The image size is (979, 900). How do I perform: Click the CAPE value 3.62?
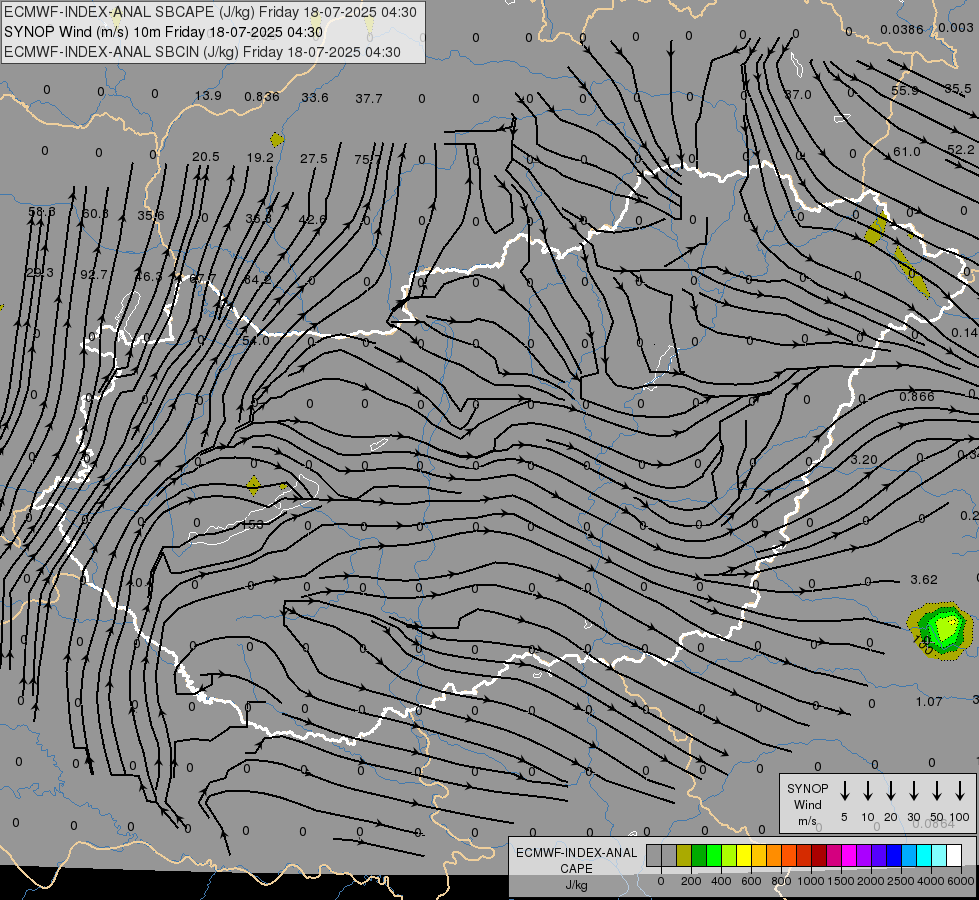coord(924,580)
